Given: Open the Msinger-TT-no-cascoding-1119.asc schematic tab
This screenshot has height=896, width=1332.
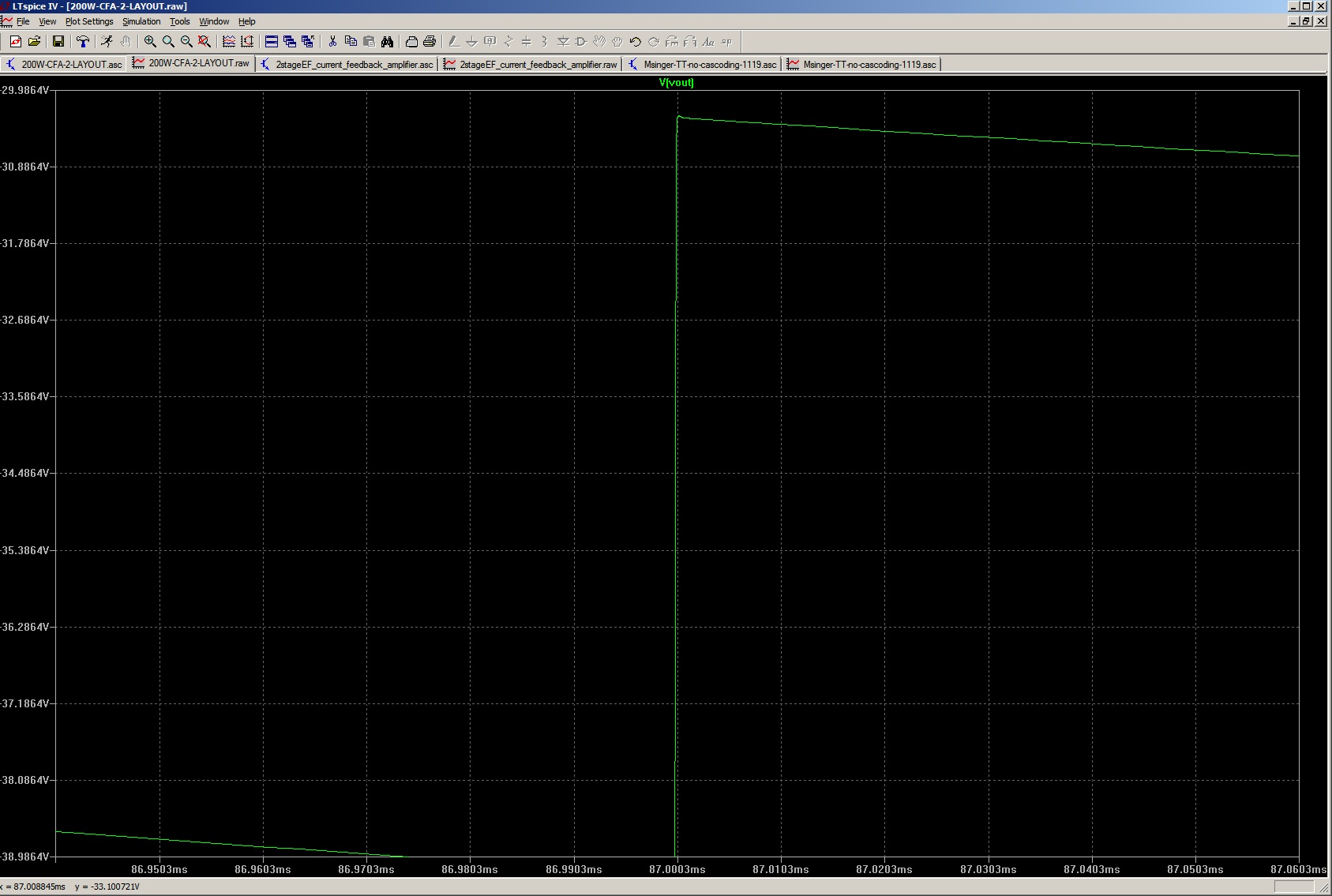Looking at the screenshot, I should tap(703, 65).
